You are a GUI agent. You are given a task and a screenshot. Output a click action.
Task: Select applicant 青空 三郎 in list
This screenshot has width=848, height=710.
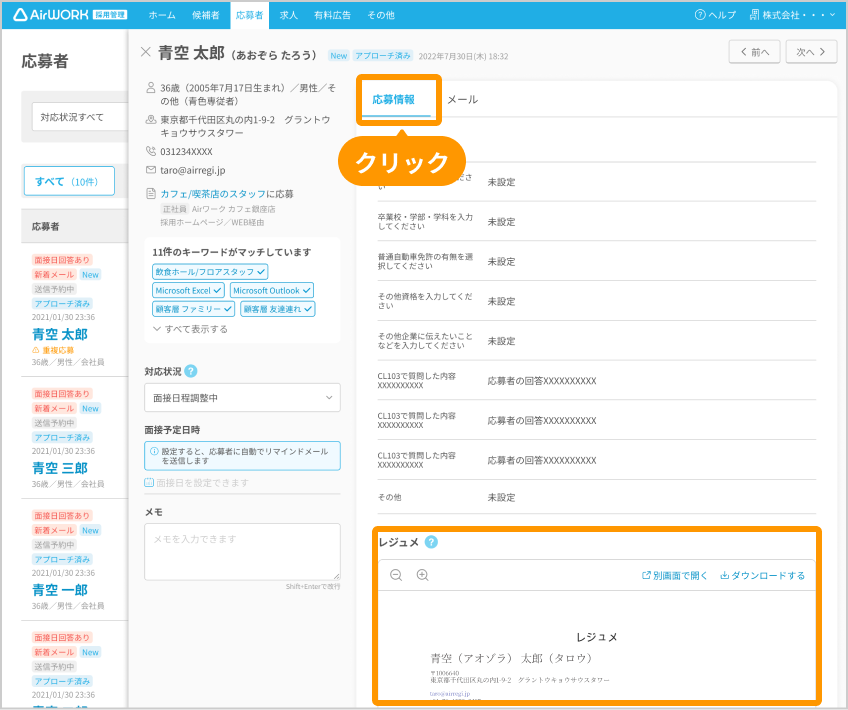click(60, 468)
